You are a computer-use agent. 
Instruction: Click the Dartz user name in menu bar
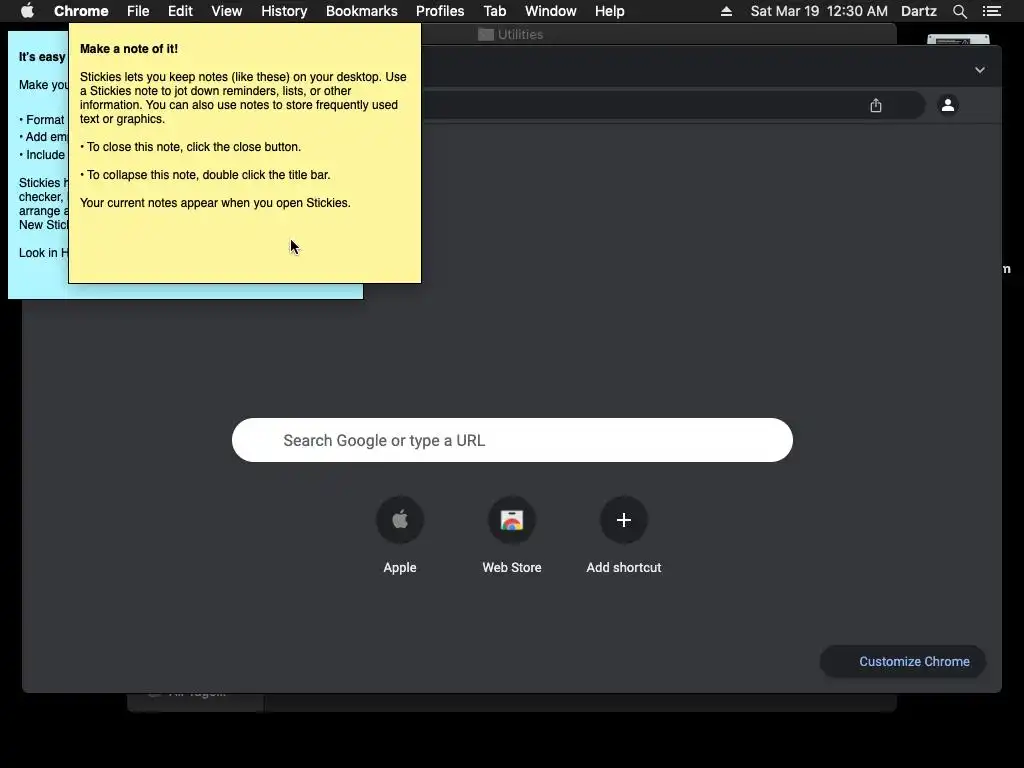pyautogui.click(x=919, y=11)
